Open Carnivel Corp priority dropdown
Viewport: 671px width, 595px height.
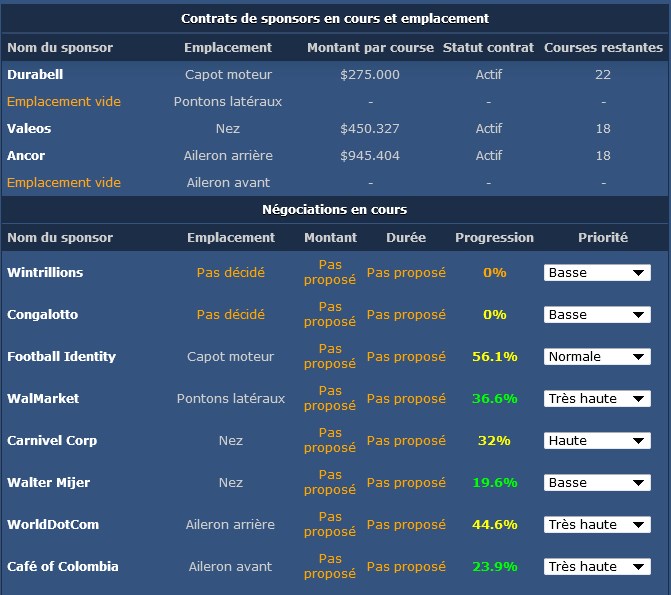[597, 440]
